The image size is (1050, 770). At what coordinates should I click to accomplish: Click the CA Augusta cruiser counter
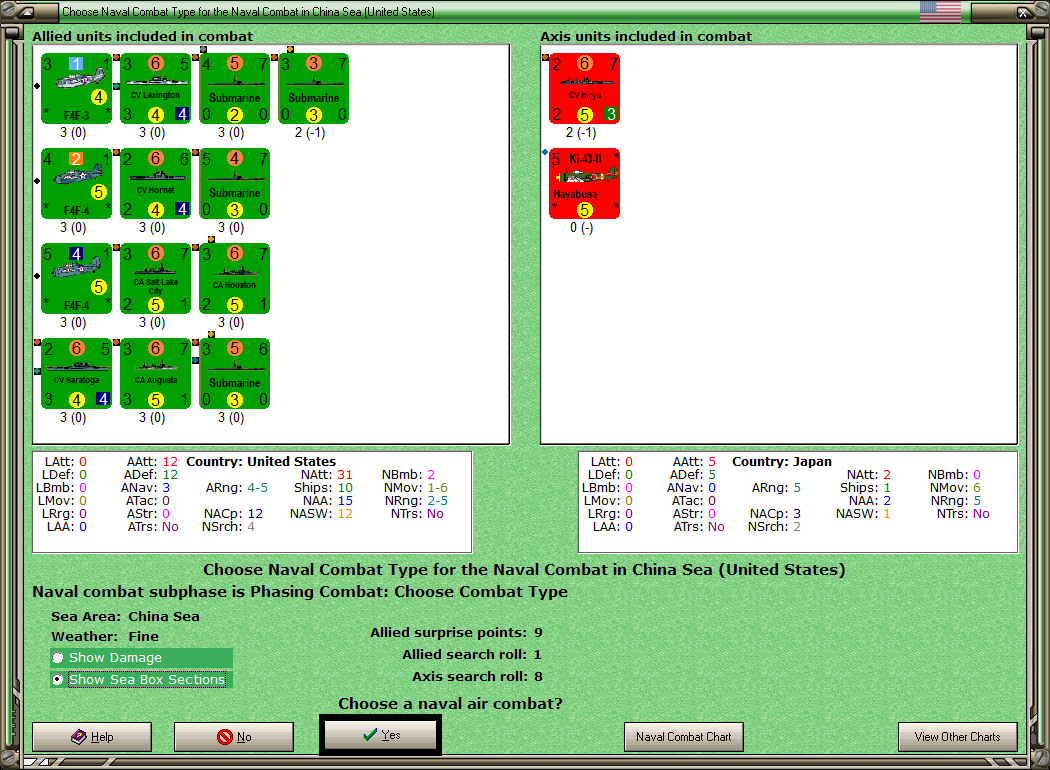[x=155, y=374]
